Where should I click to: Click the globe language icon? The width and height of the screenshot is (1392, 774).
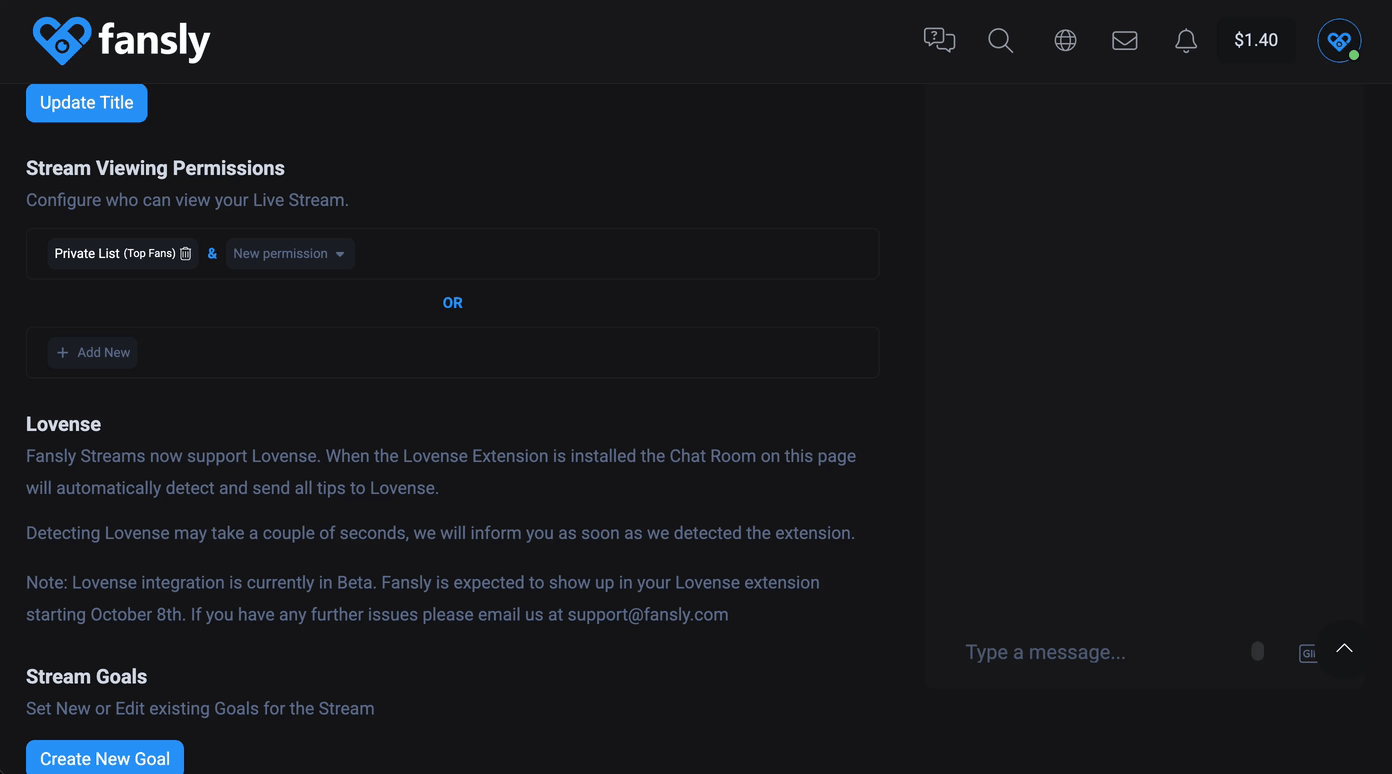[1065, 40]
